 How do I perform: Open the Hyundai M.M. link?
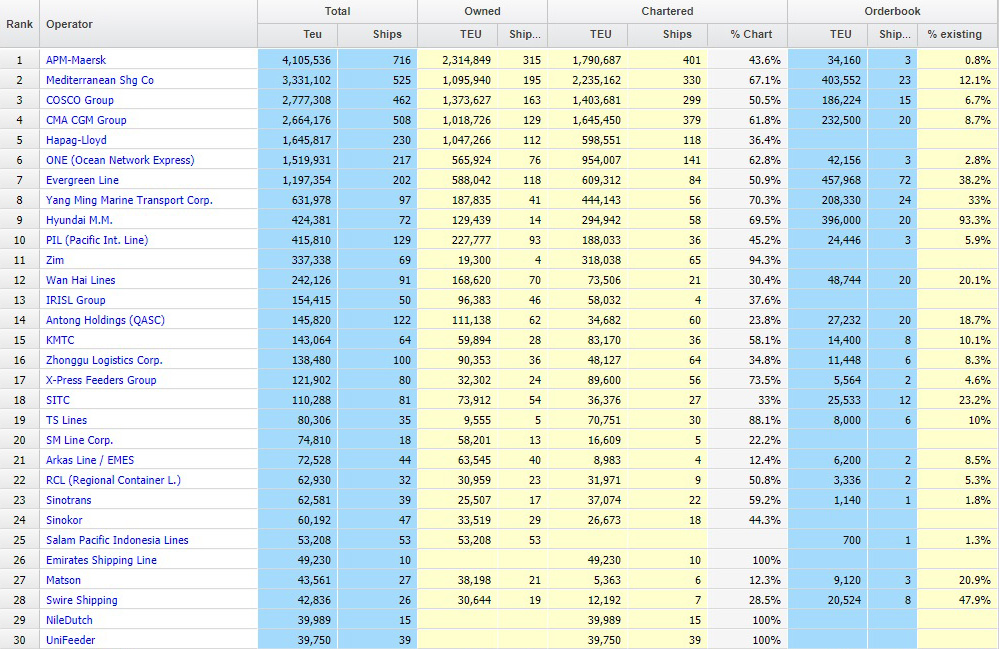79,220
